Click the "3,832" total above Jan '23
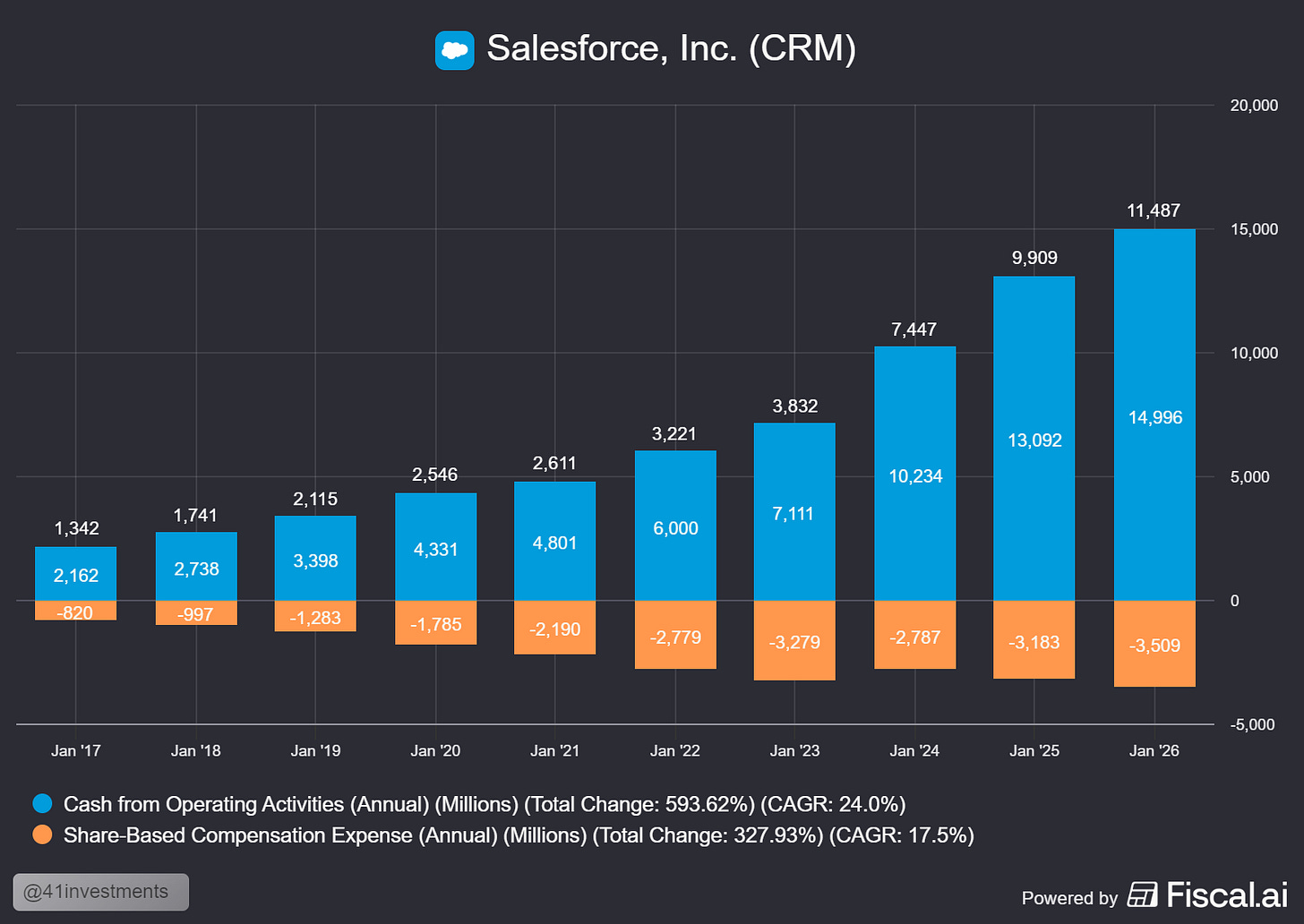 click(795, 406)
